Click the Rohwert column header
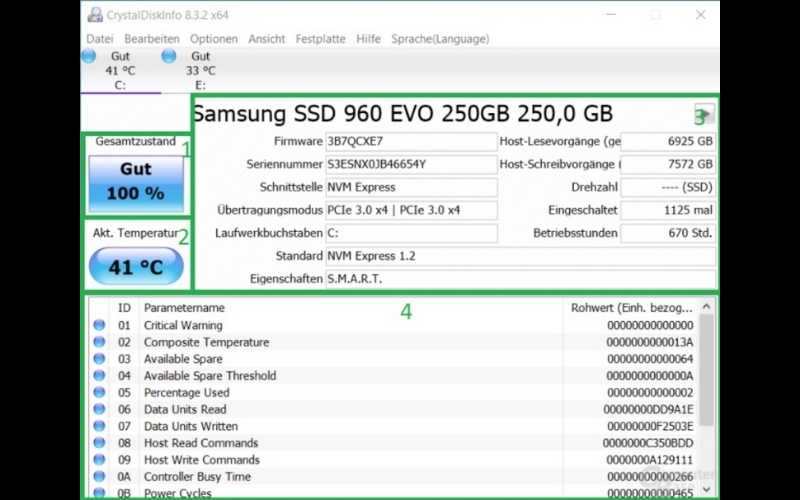 coord(632,308)
